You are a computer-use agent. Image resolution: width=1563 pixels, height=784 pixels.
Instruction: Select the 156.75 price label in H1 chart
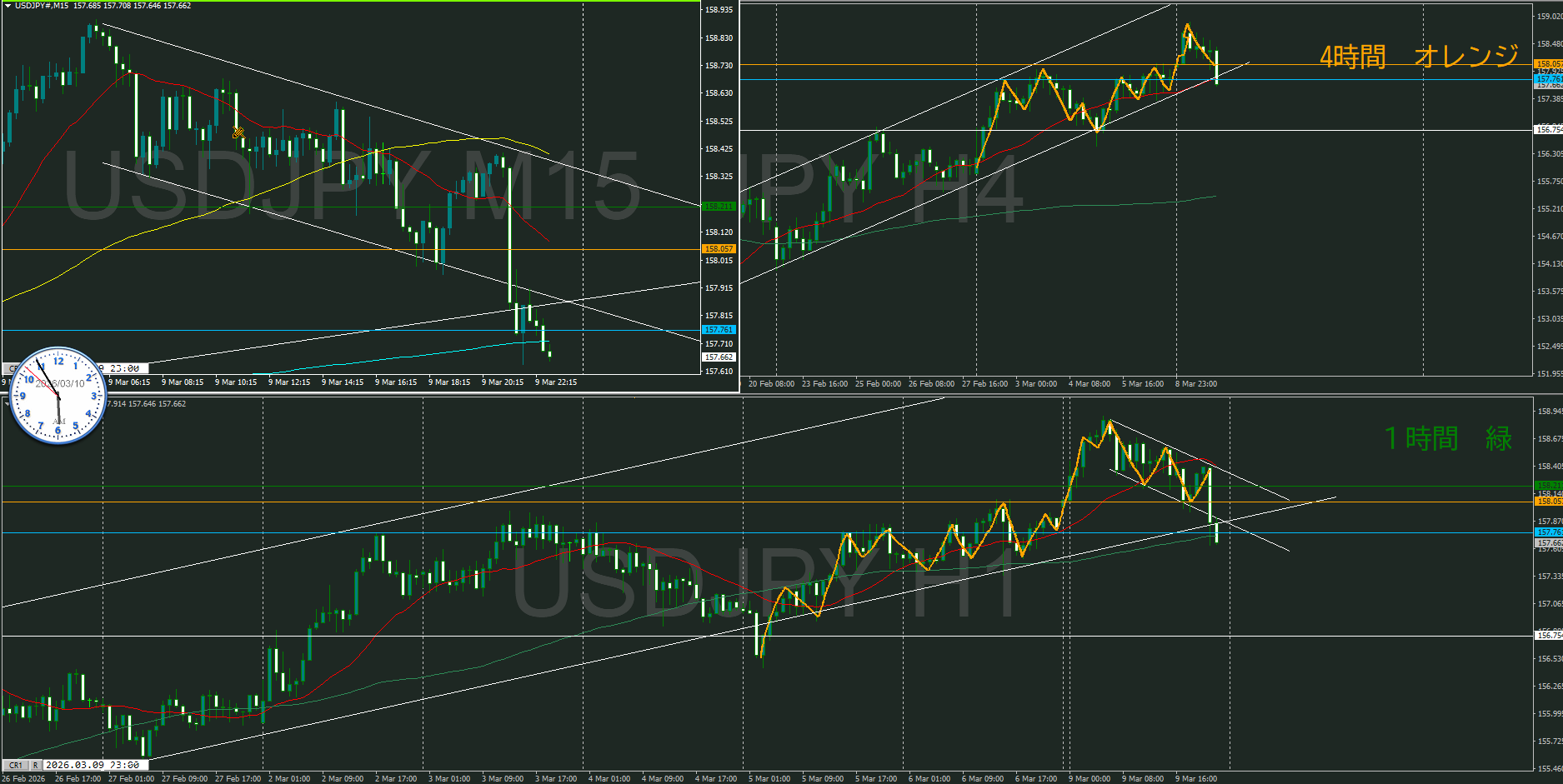click(x=1548, y=636)
